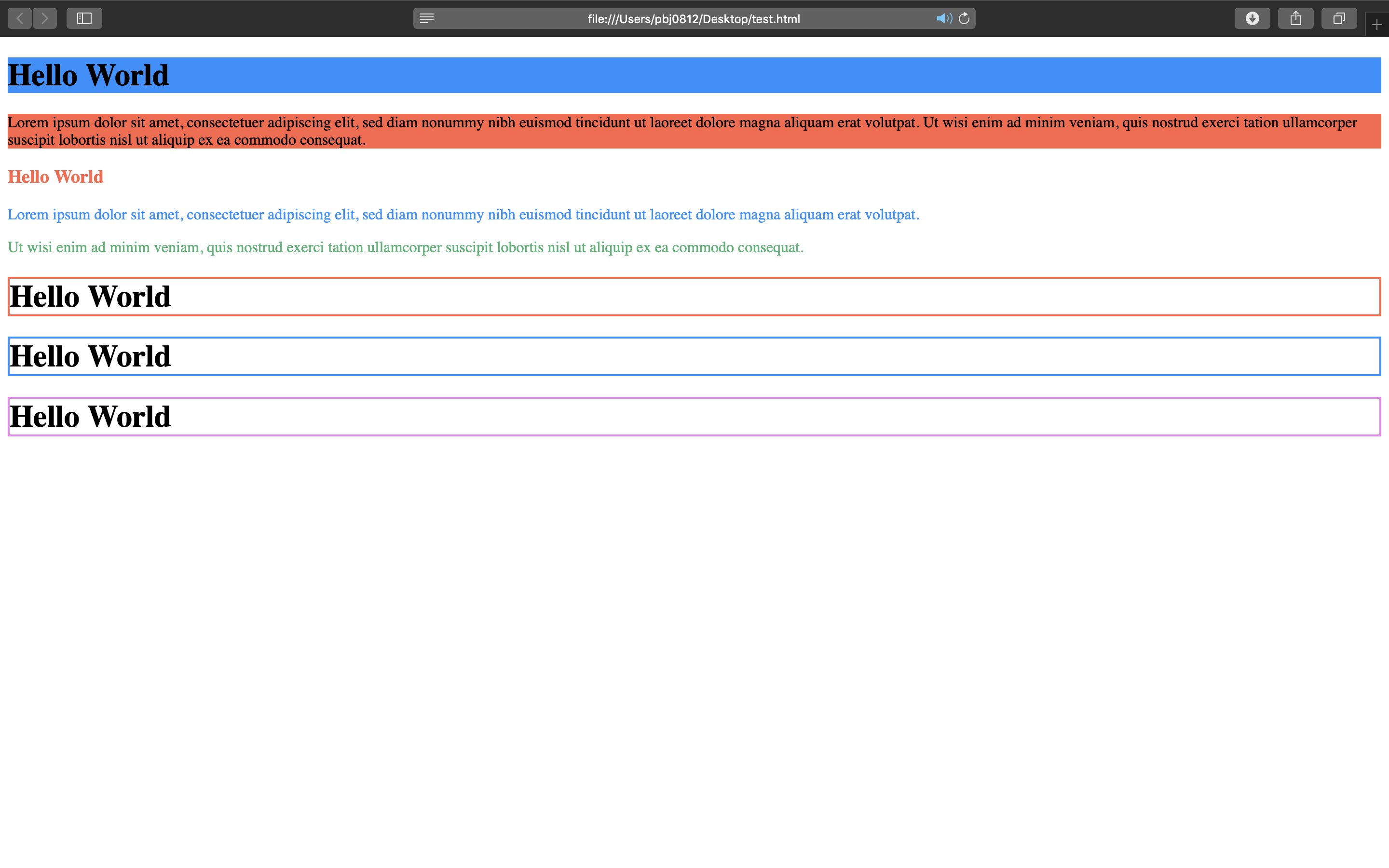This screenshot has width=1389, height=868.
Task: Click the green Ut wisi enim paragraph
Action: pyautogui.click(x=405, y=247)
